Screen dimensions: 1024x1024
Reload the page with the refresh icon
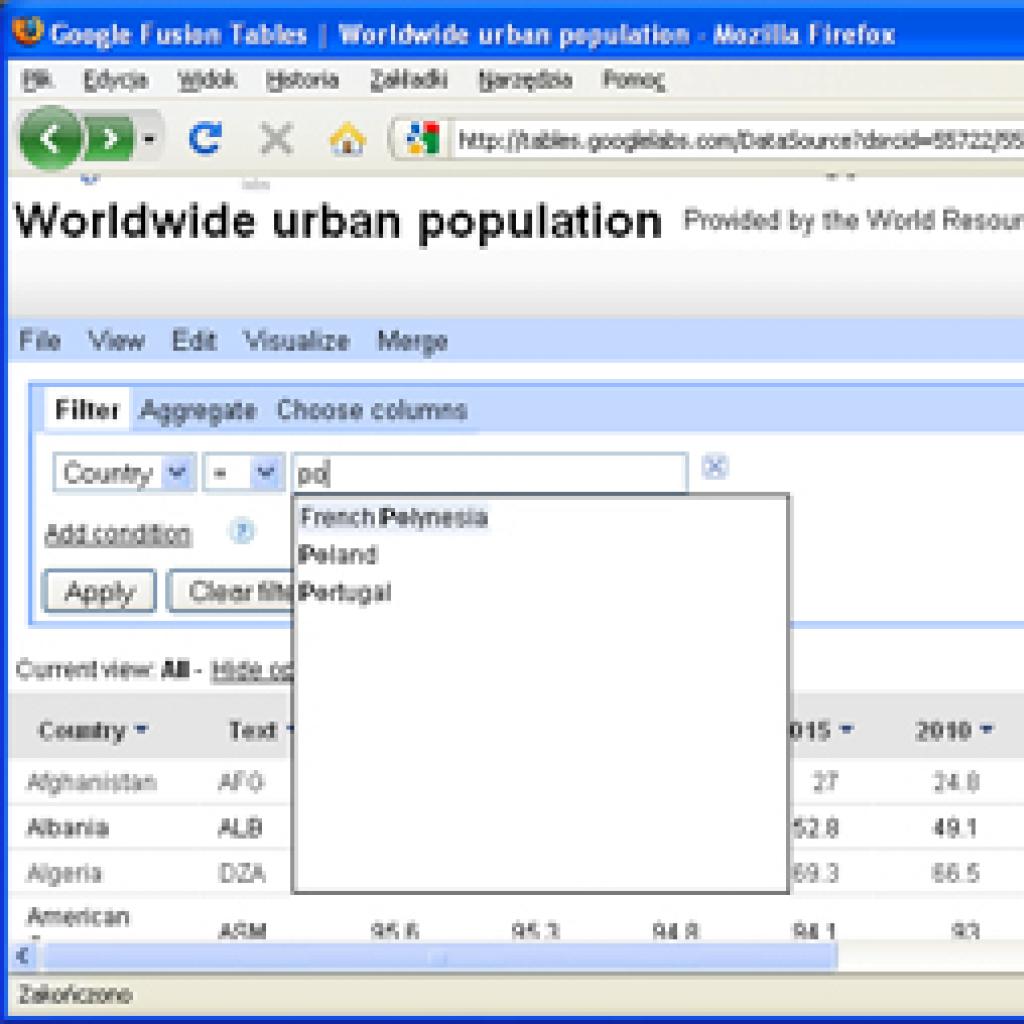[x=205, y=139]
